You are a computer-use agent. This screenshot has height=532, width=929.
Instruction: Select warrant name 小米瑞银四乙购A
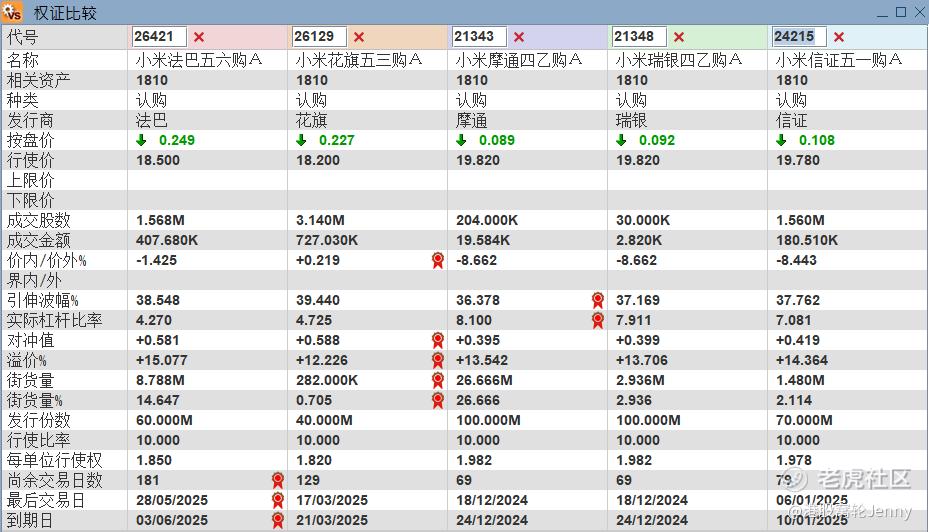coord(679,60)
